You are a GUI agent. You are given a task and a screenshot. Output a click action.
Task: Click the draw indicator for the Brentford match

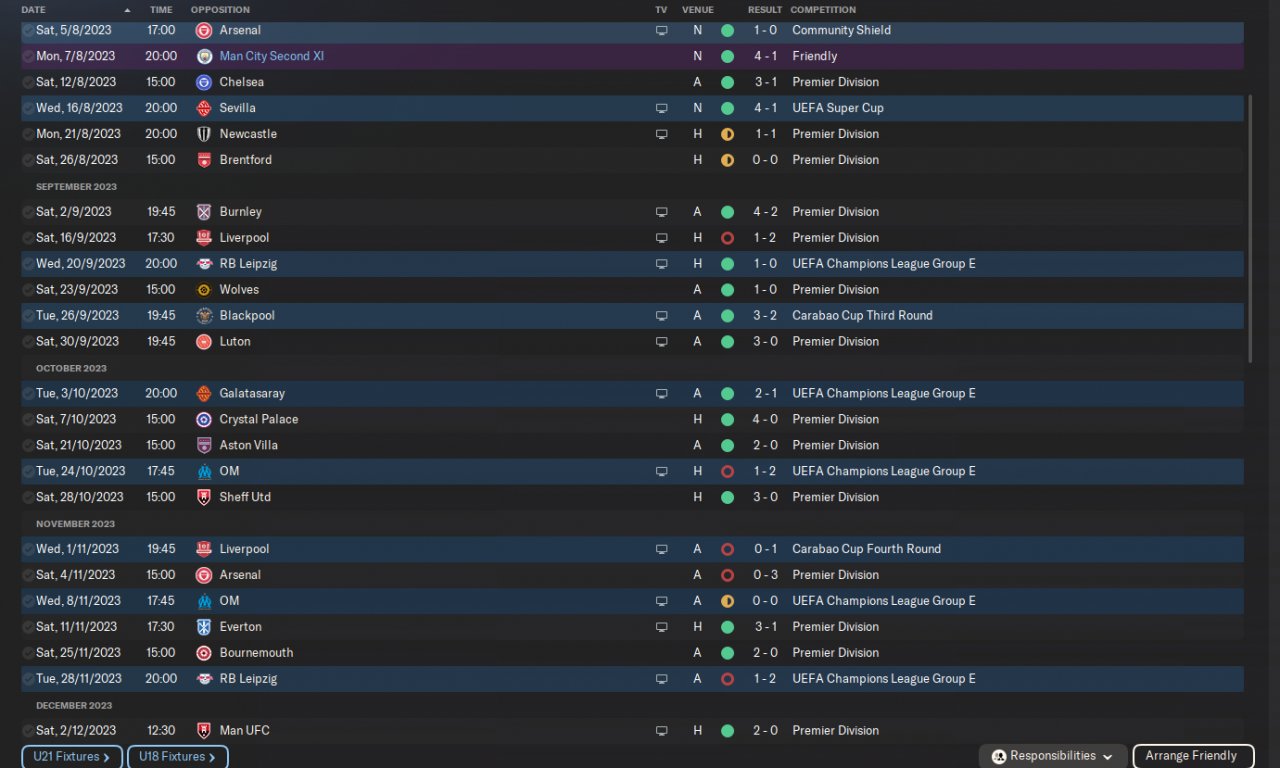pos(727,160)
